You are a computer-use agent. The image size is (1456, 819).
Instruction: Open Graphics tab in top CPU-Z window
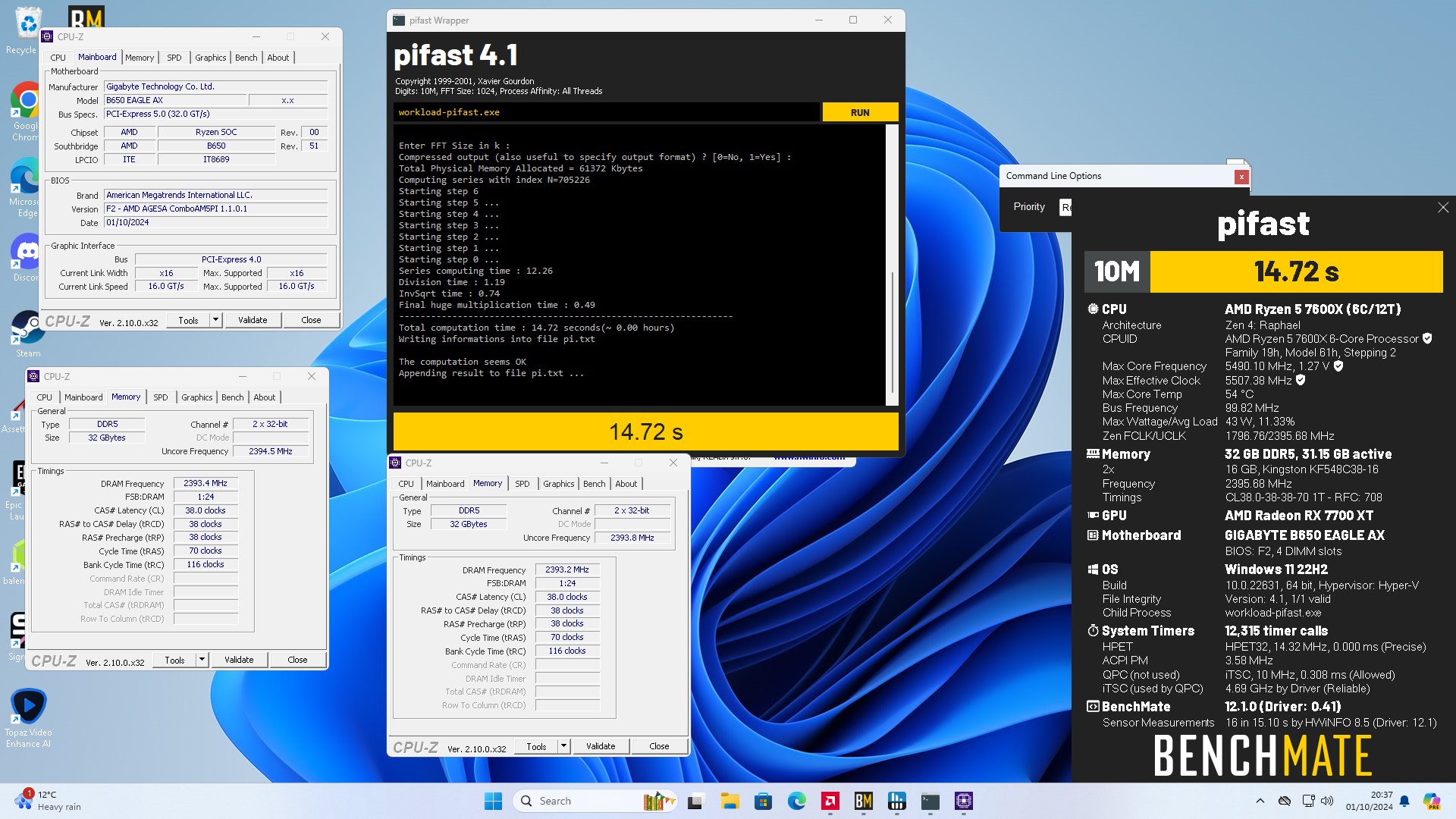211,58
